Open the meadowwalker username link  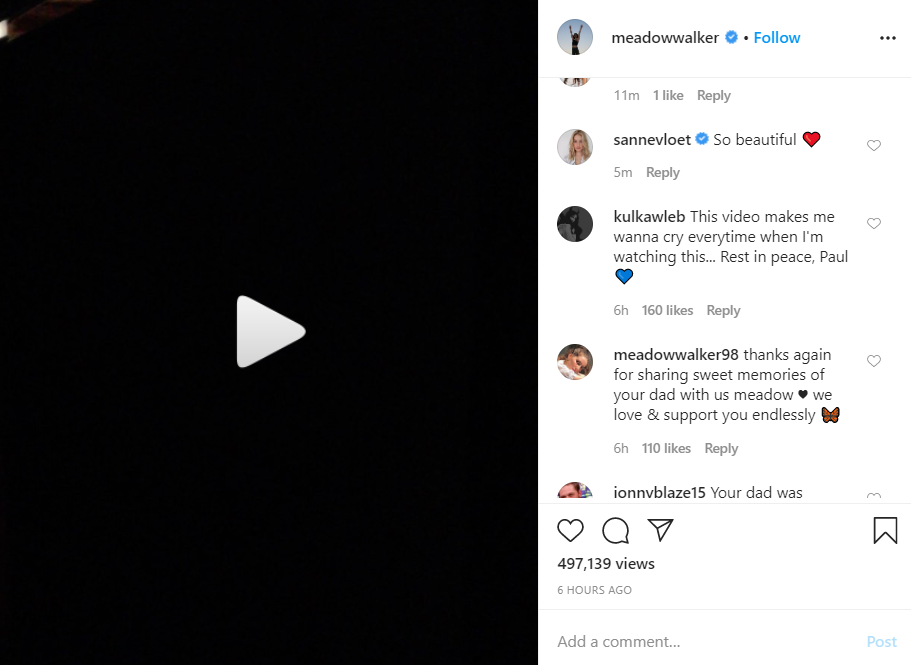tap(665, 38)
